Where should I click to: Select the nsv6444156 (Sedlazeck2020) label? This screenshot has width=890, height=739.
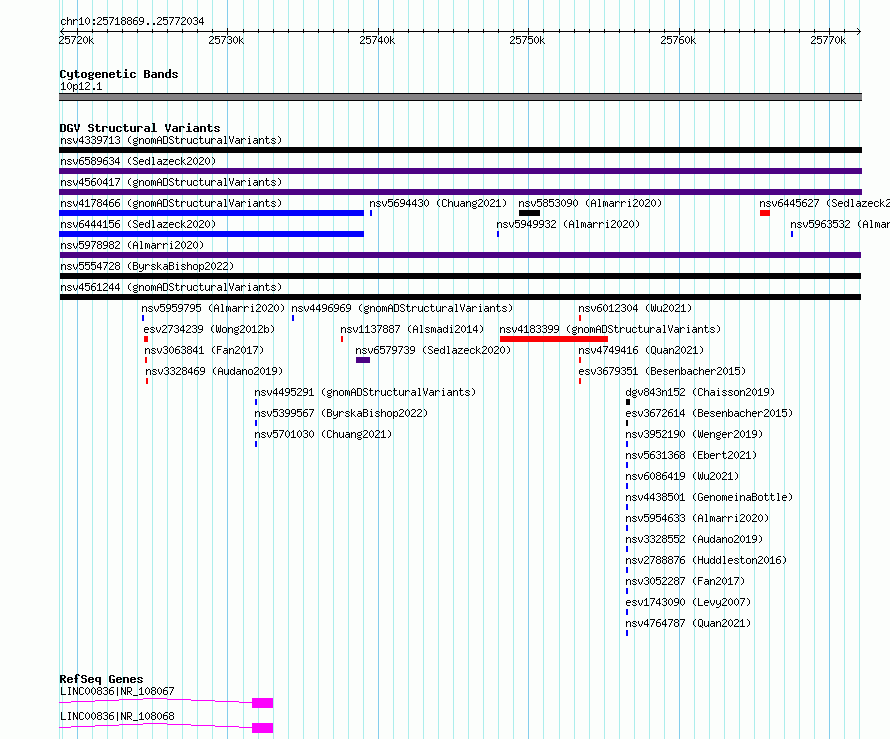tap(138, 224)
